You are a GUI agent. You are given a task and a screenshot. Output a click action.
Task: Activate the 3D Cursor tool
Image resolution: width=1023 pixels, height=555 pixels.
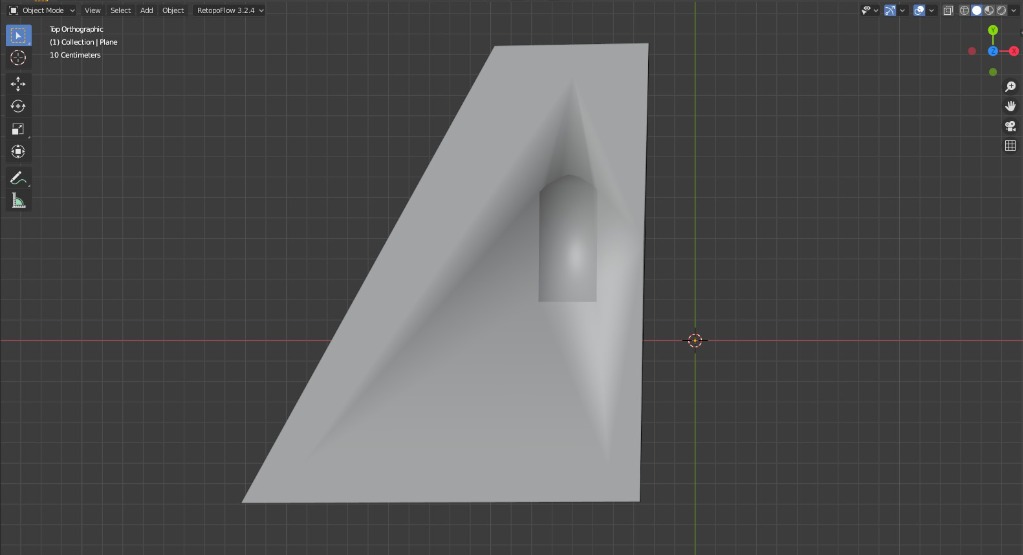click(x=18, y=58)
